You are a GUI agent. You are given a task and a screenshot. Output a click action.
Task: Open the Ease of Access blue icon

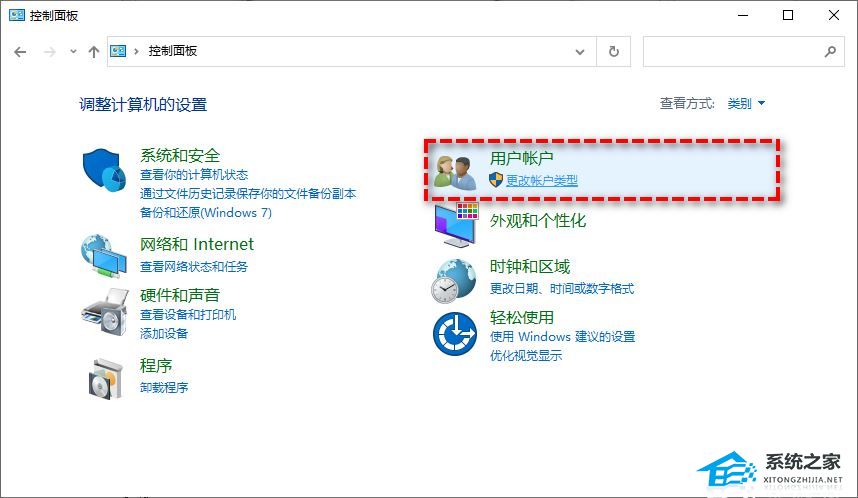coord(455,334)
